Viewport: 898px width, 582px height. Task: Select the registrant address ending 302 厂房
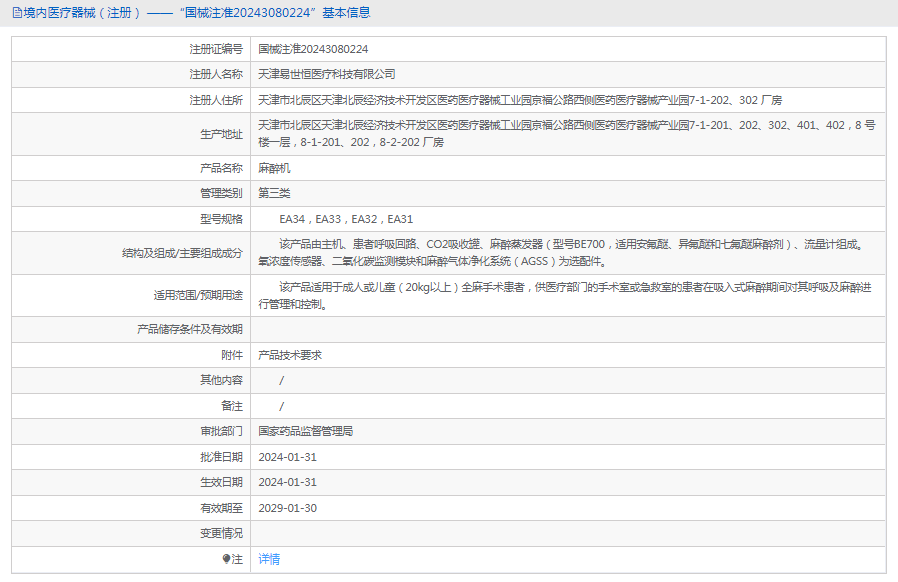pyautogui.click(x=519, y=100)
